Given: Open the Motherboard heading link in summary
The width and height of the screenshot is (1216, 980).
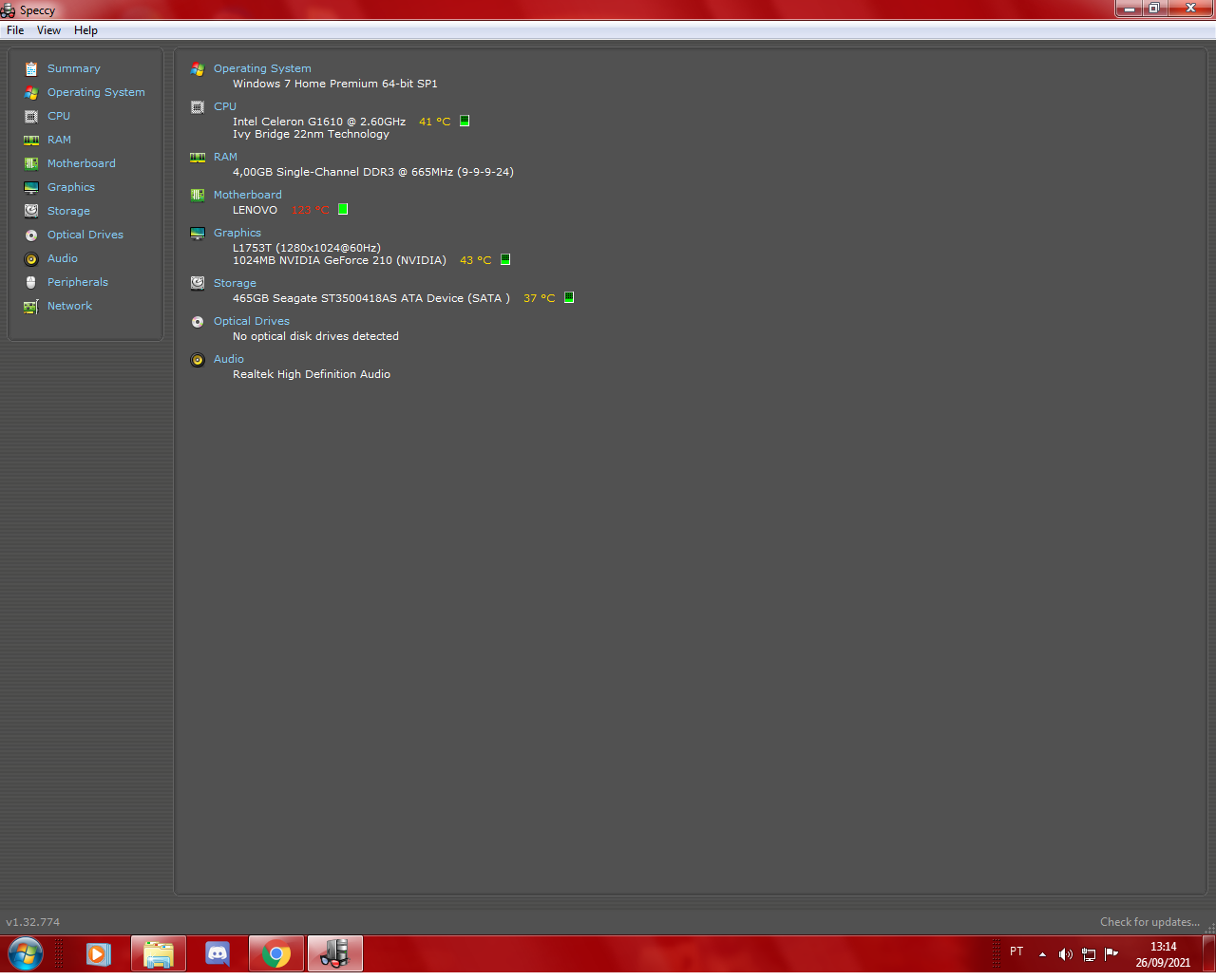Looking at the screenshot, I should [248, 195].
